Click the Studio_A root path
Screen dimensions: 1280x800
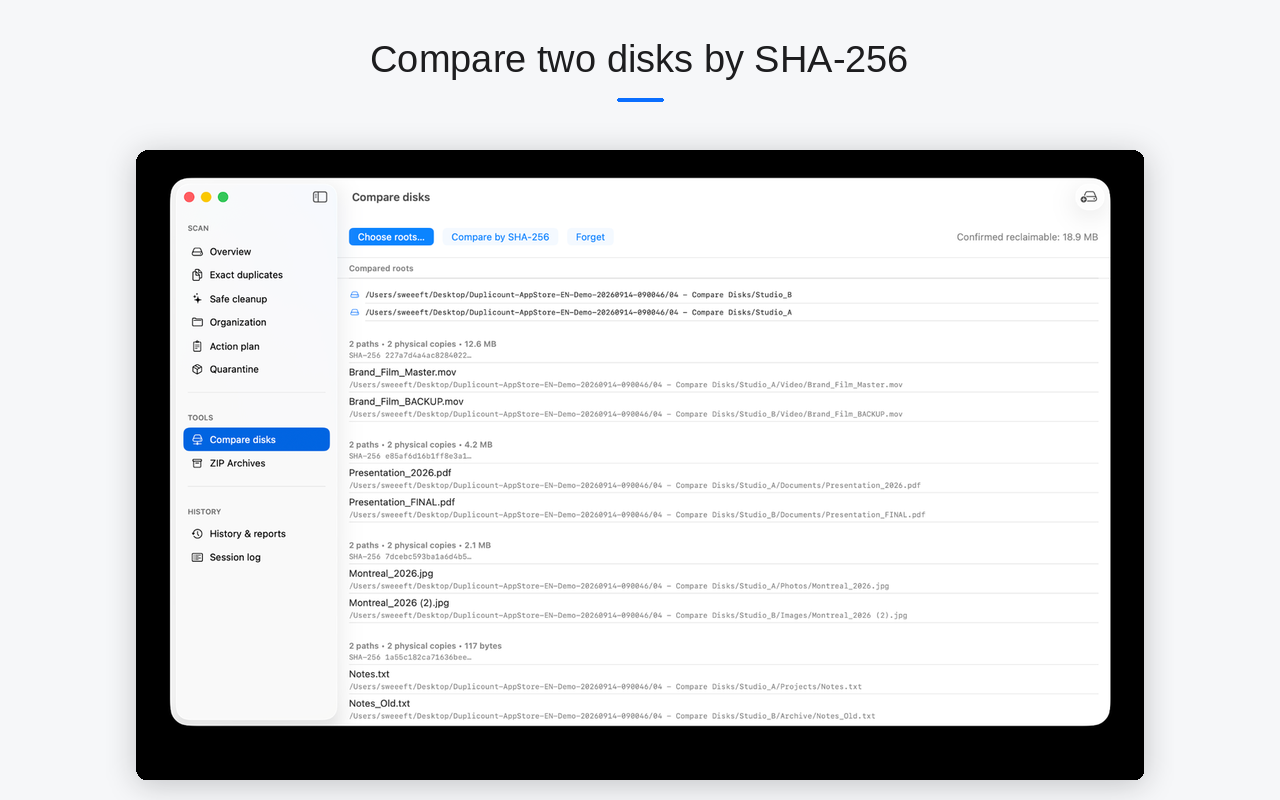tap(579, 312)
